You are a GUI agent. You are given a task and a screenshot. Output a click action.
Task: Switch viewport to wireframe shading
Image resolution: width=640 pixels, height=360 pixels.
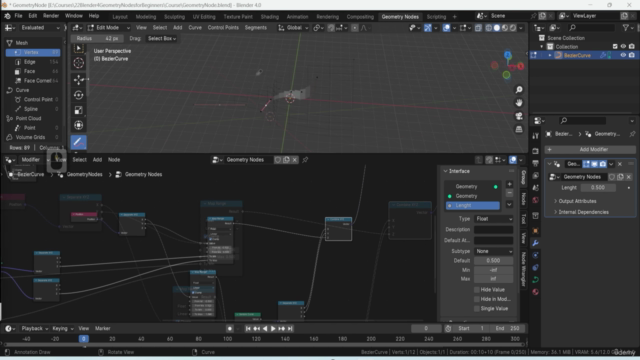(x=489, y=28)
